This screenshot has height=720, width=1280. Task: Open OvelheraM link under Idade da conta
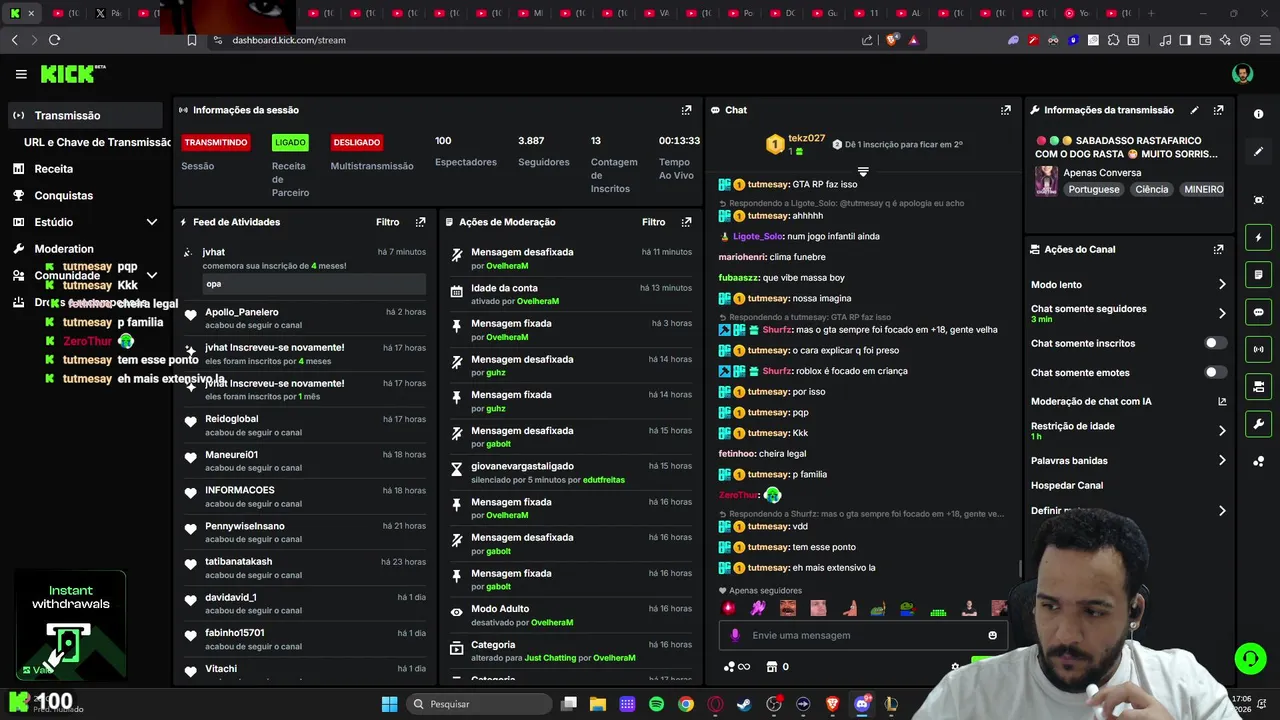[538, 301]
